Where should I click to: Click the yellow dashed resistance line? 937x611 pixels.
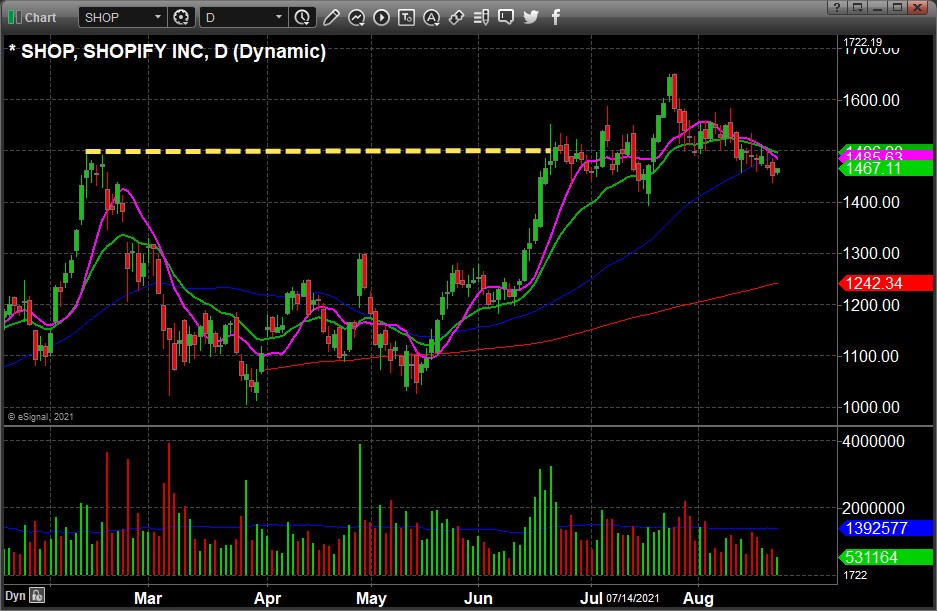[x=318, y=151]
